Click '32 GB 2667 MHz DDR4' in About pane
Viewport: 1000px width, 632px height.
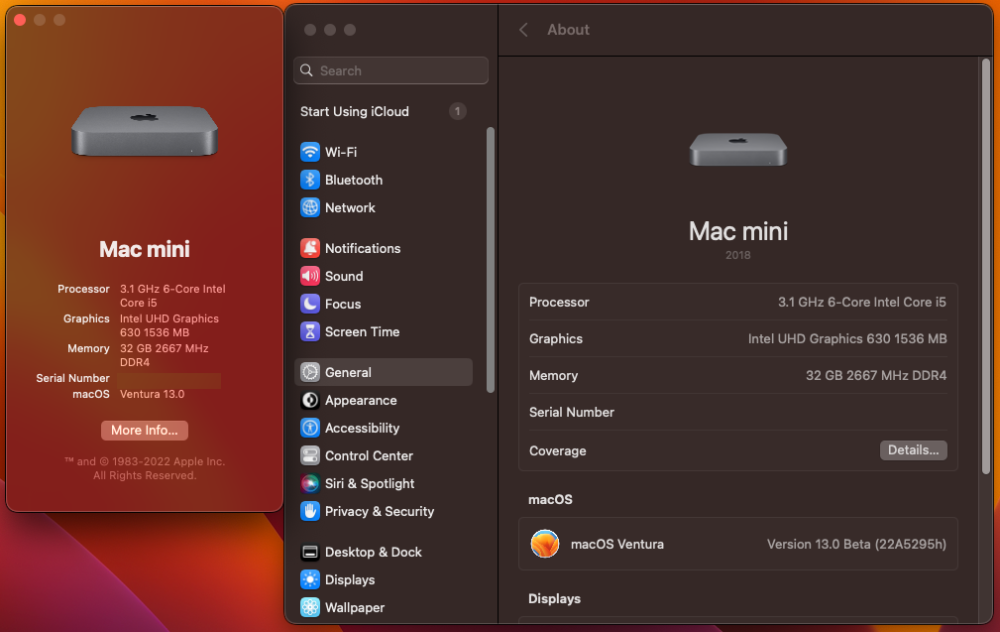(x=876, y=376)
